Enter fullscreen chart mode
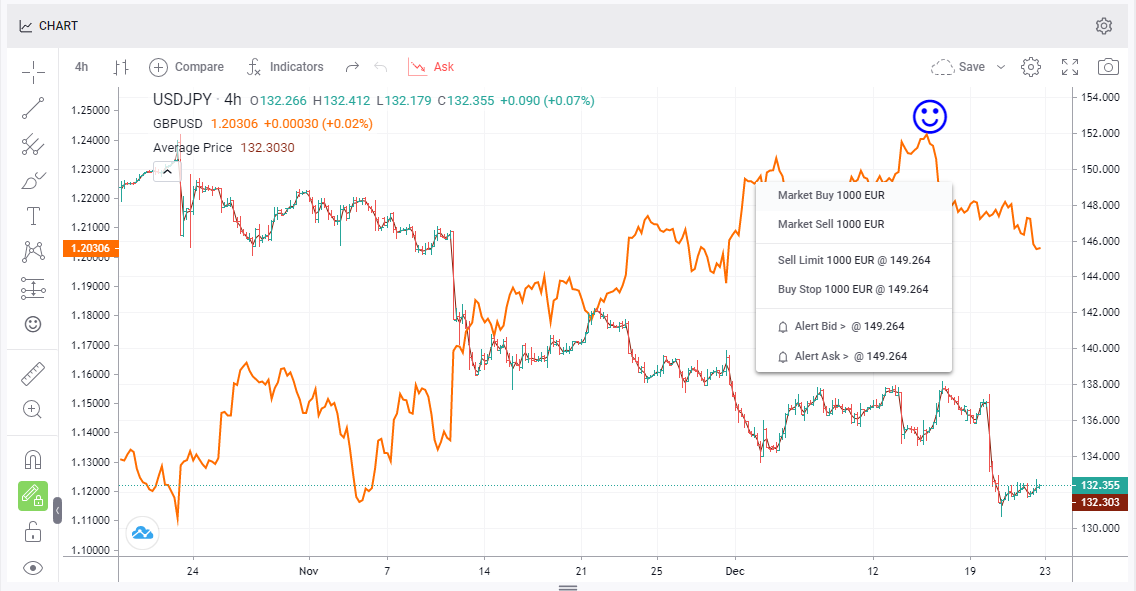The width and height of the screenshot is (1136, 591). point(1070,67)
